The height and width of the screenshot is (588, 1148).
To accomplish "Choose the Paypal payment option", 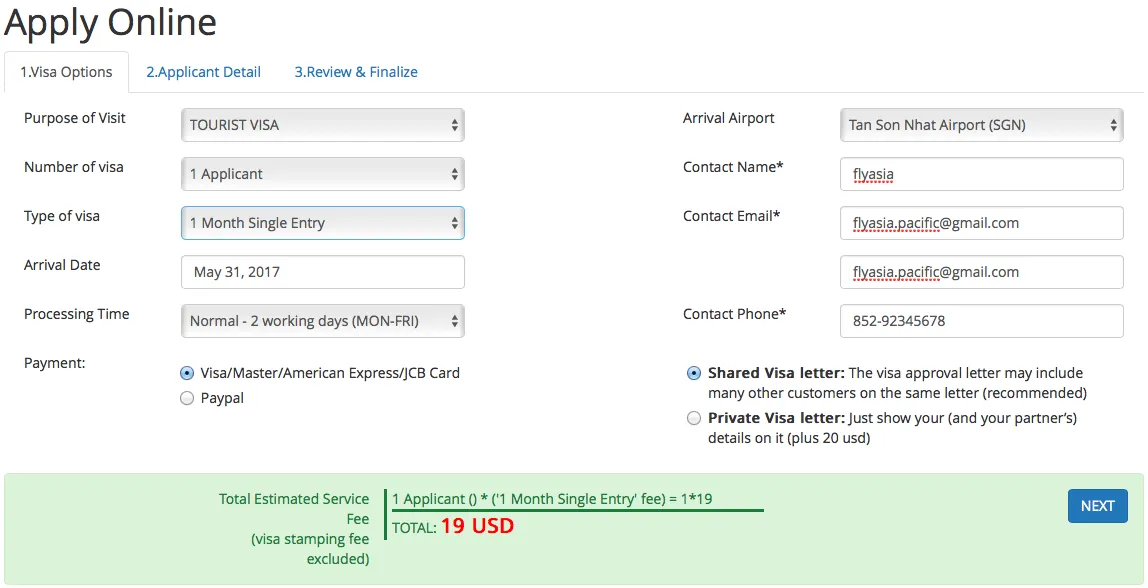I will pos(187,398).
